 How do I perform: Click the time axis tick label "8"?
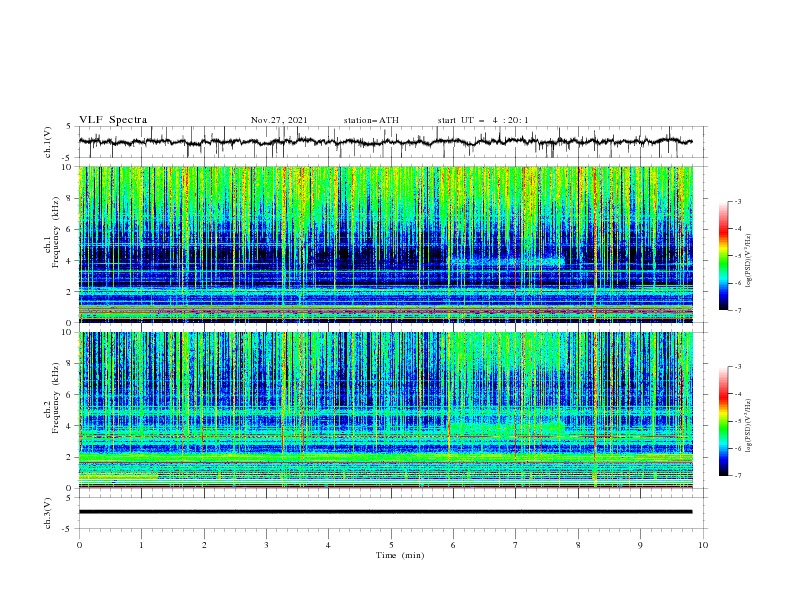(x=578, y=545)
